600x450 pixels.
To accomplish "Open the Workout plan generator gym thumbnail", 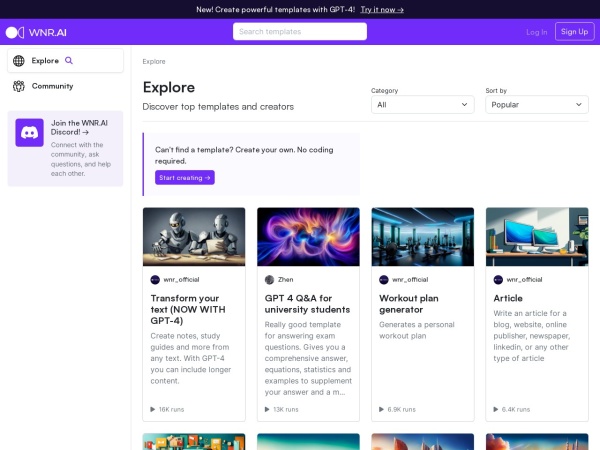I will click(x=422, y=236).
